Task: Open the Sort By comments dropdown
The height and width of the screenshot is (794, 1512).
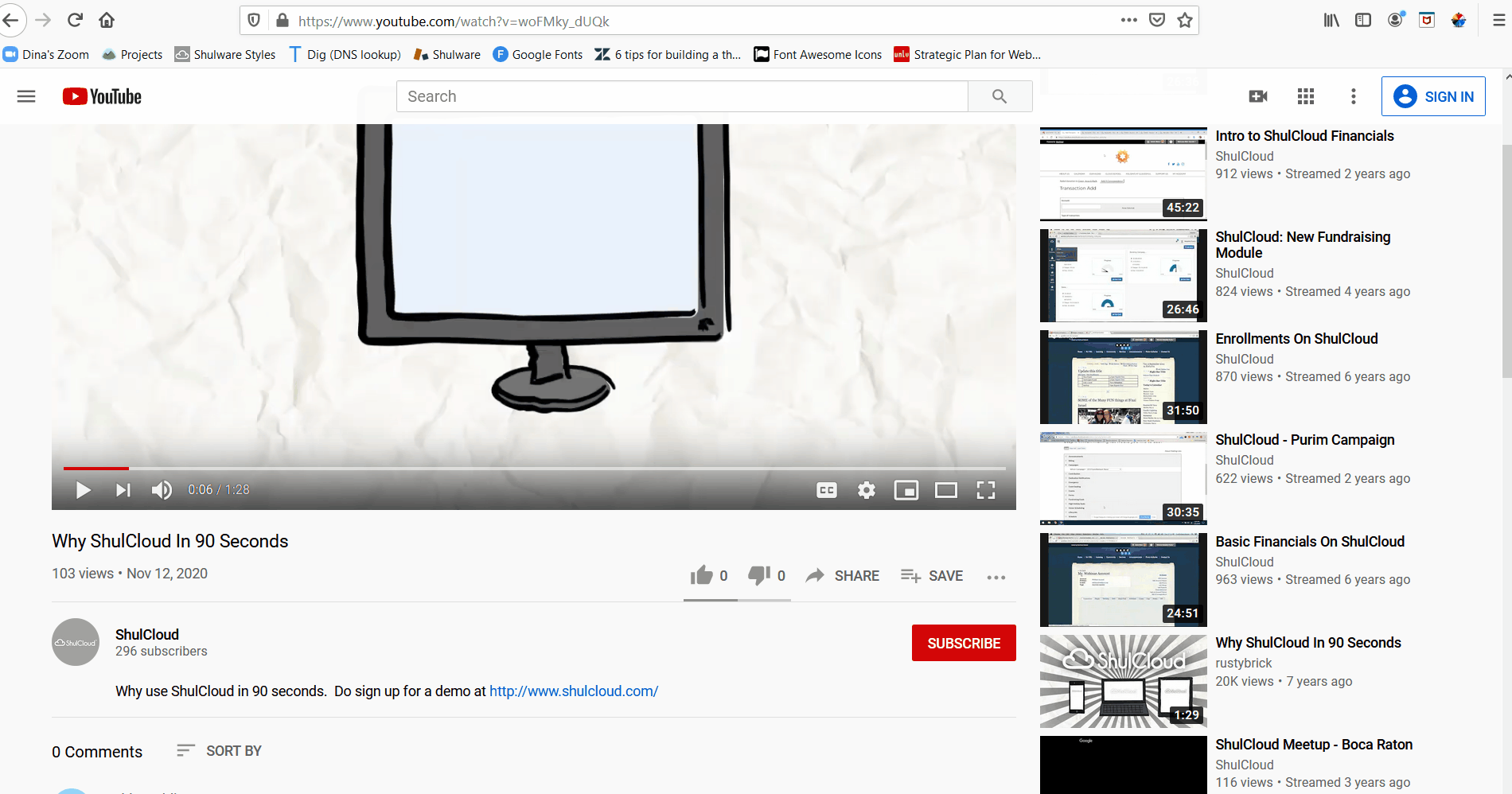Action: coord(219,750)
